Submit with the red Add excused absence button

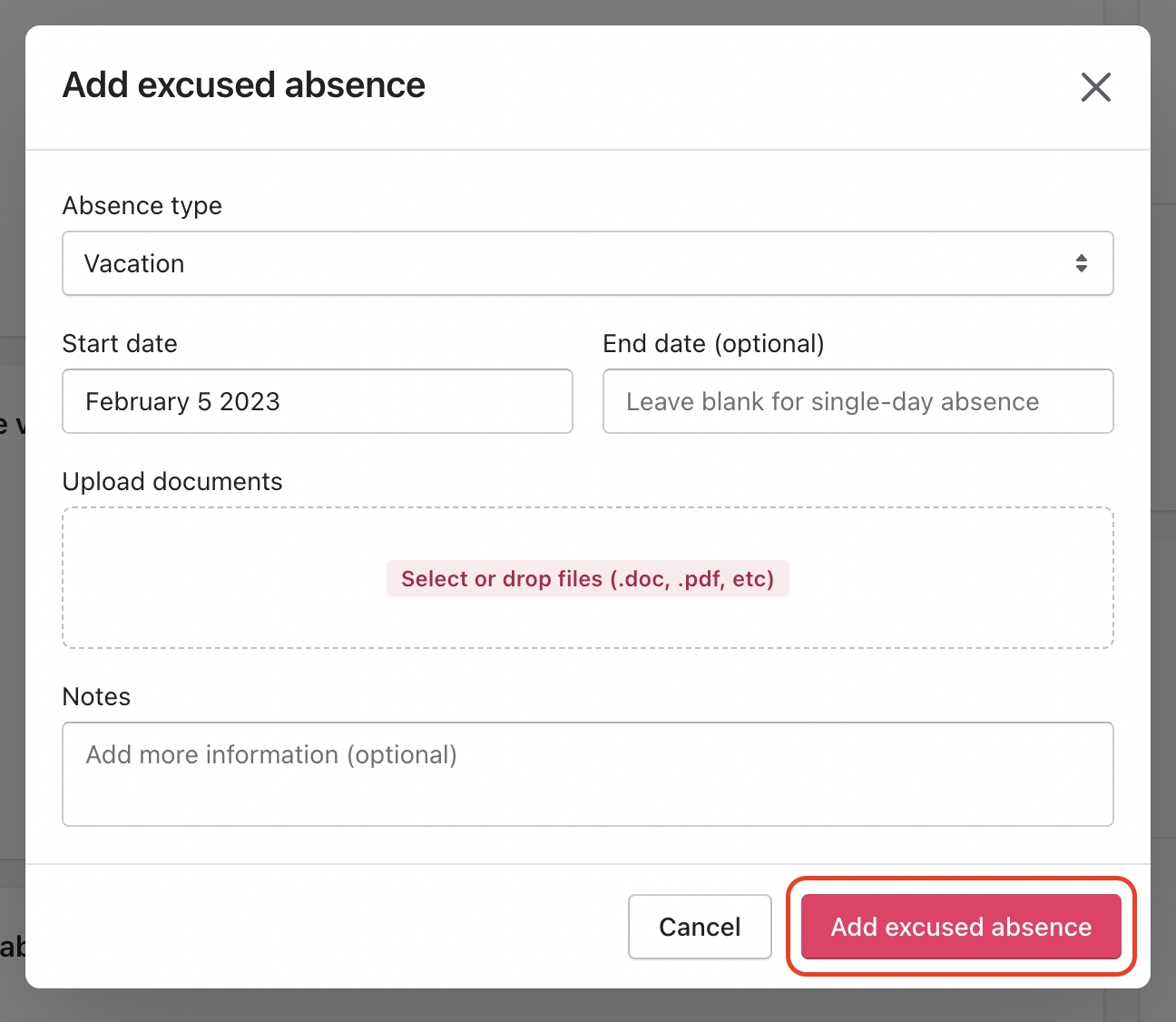(961, 927)
